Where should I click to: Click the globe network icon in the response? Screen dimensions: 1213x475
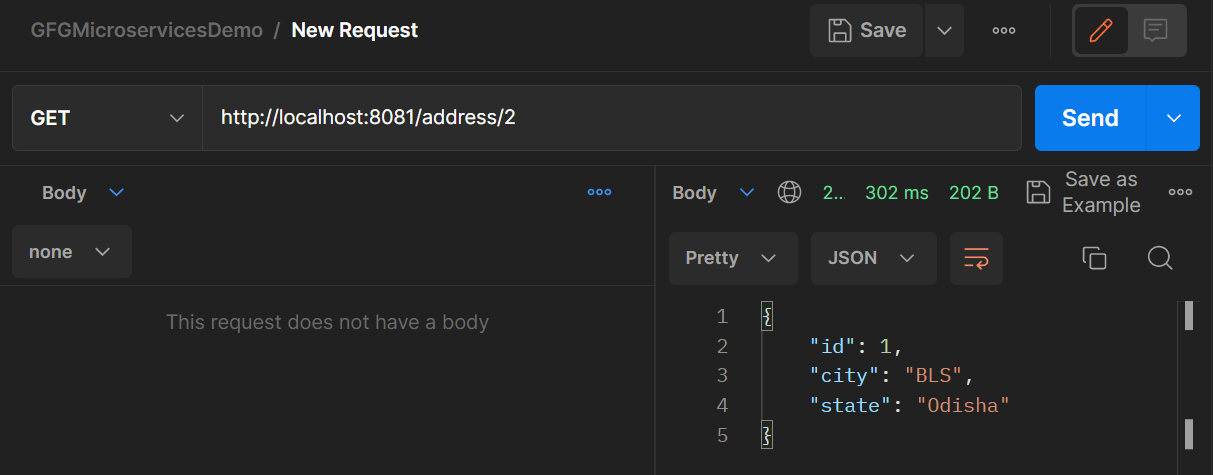click(x=789, y=192)
